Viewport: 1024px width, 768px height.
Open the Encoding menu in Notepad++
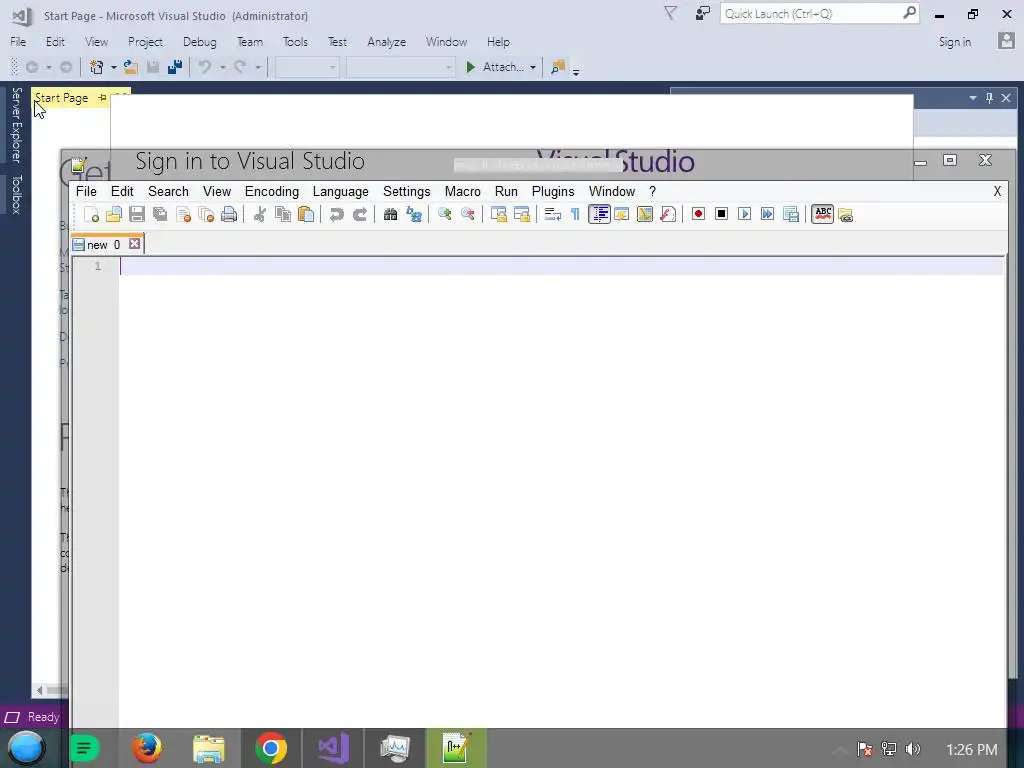272,191
